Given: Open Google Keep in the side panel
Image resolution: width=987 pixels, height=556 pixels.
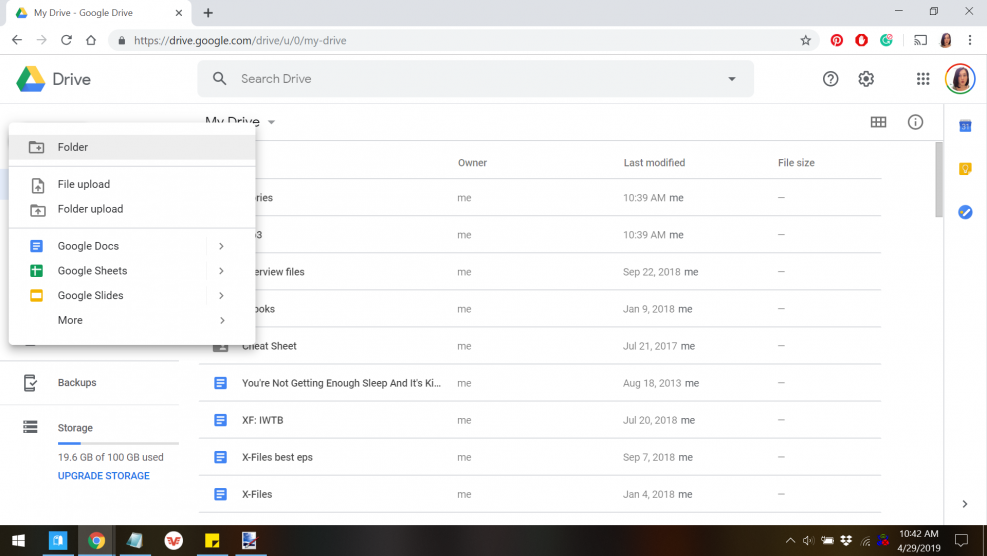Looking at the screenshot, I should [965, 169].
